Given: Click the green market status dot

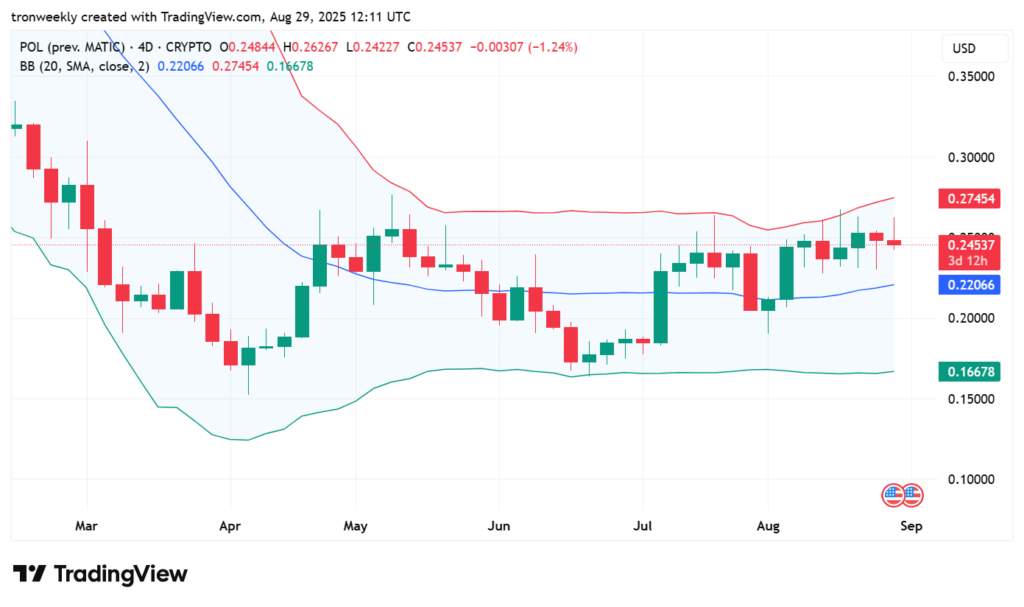Looking at the screenshot, I should (x=222, y=48).
